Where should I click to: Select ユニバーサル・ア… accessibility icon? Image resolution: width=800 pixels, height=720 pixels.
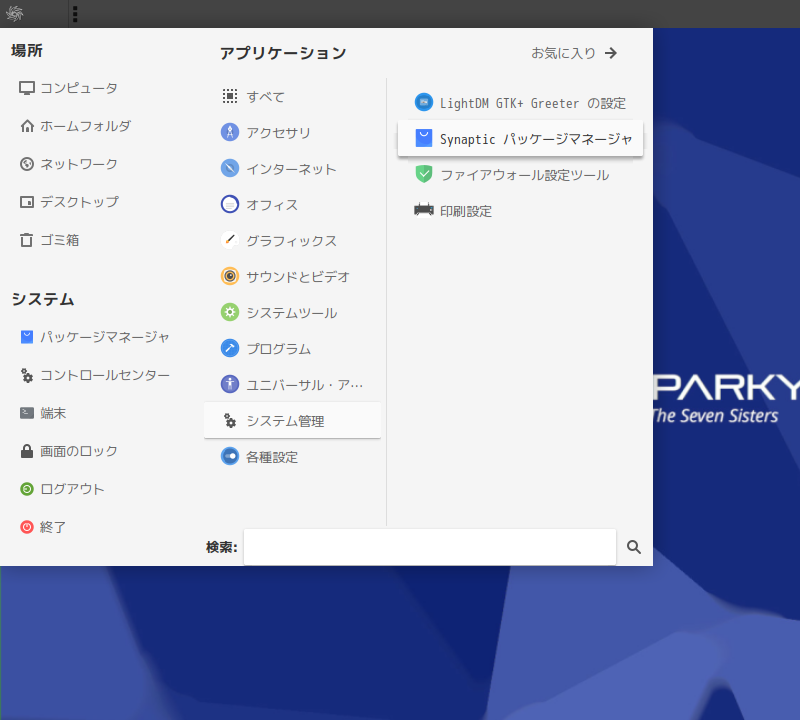230,384
